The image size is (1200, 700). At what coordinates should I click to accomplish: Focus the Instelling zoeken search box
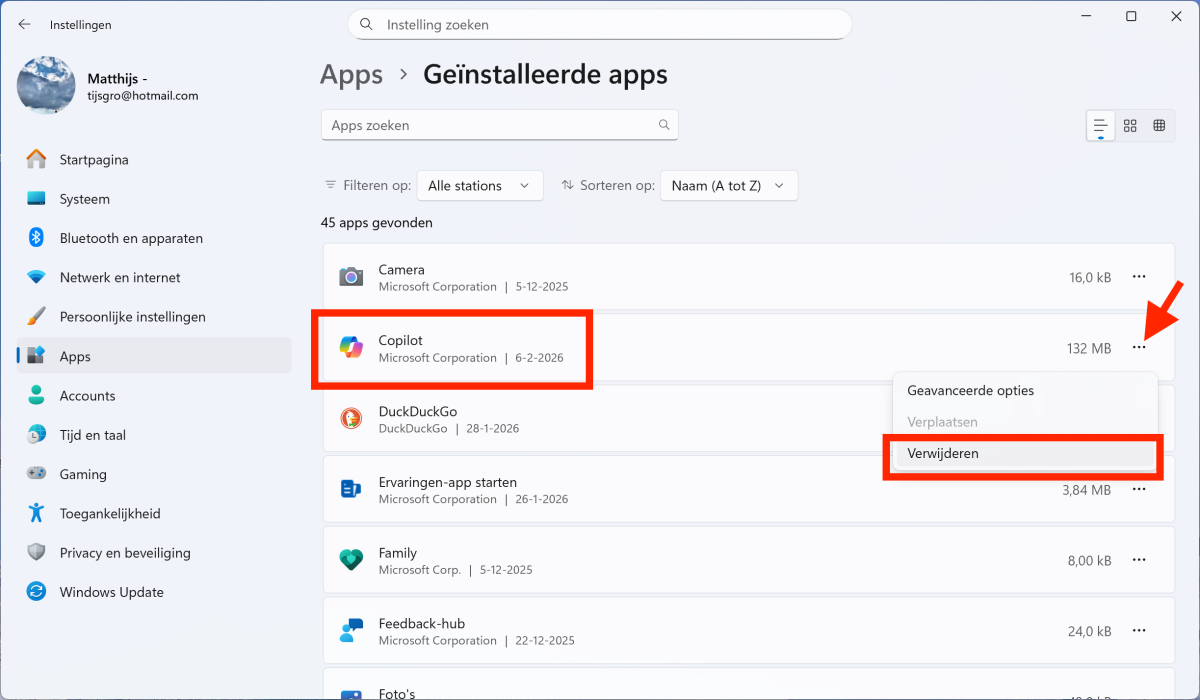[x=600, y=24]
